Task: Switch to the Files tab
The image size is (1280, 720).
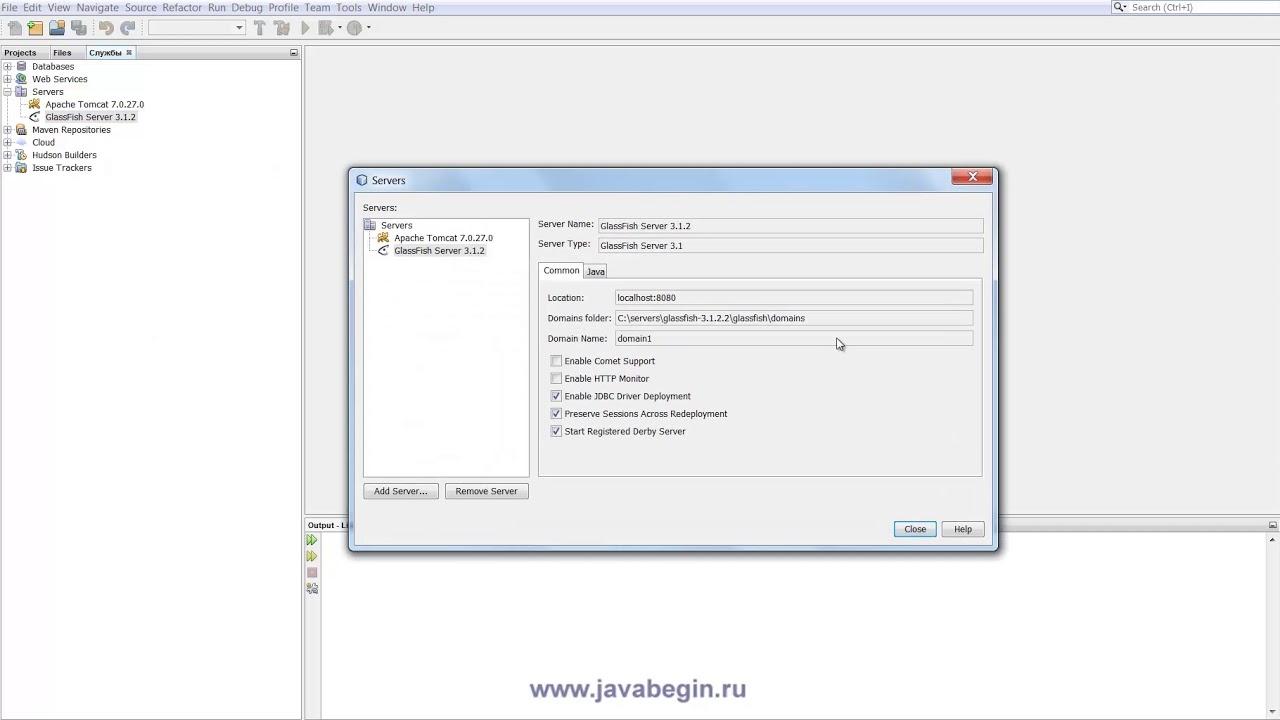Action: coord(62,53)
